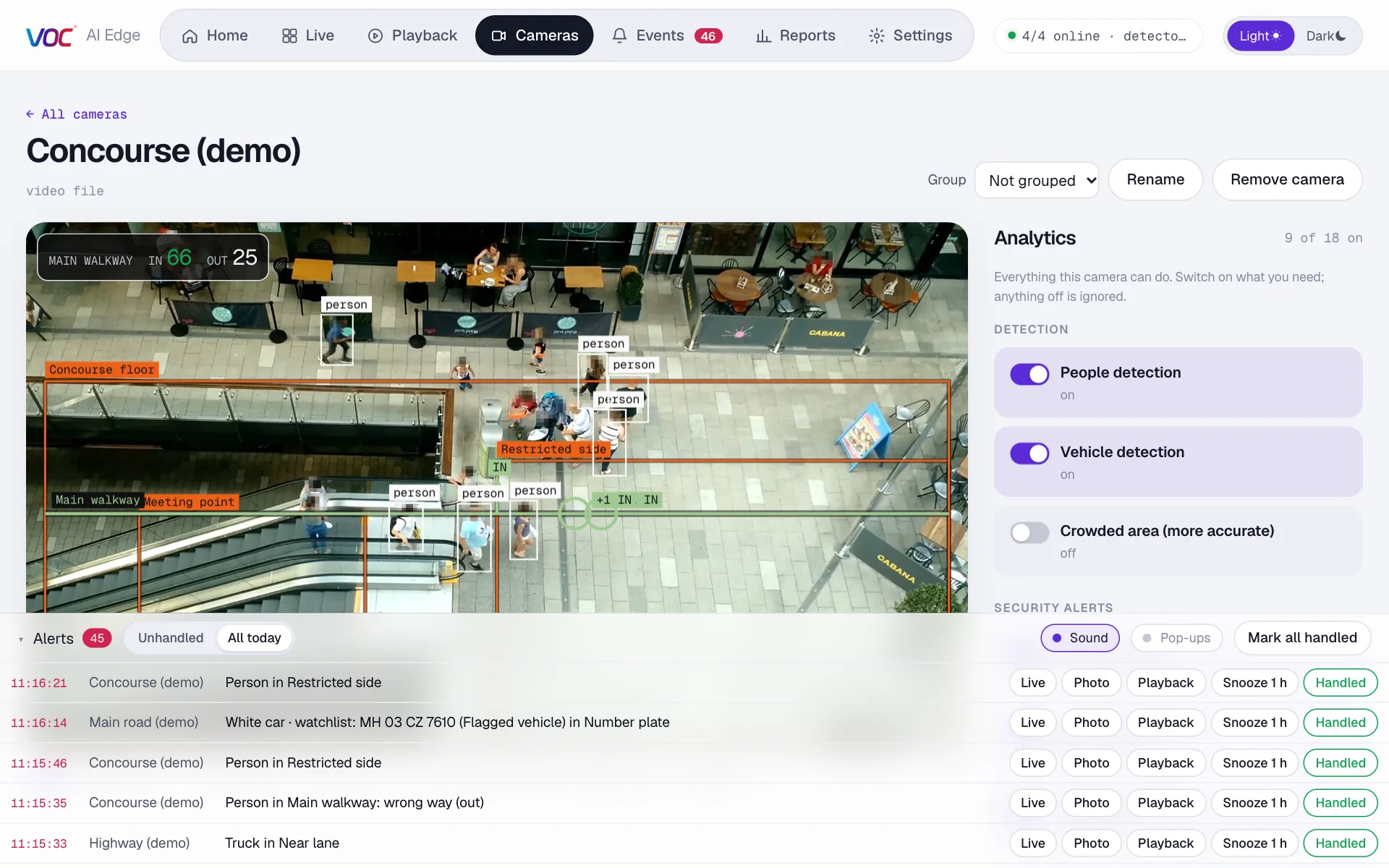Click the Reports bar chart icon
This screenshot has width=1389, height=868.
click(x=763, y=36)
